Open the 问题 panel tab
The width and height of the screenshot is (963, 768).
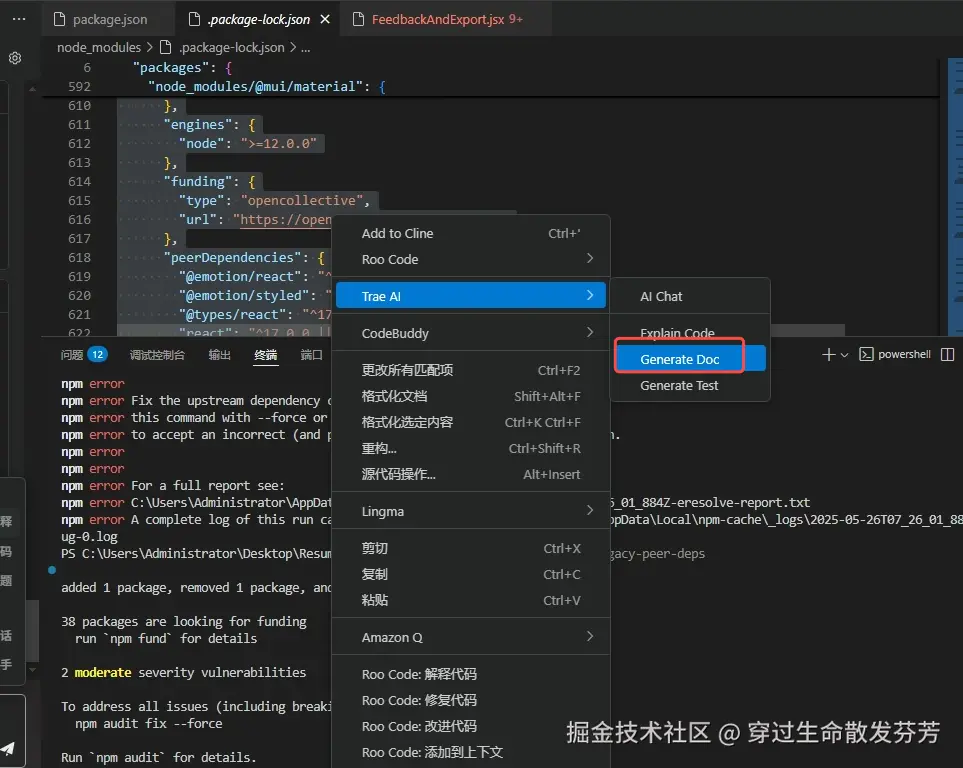[71, 355]
